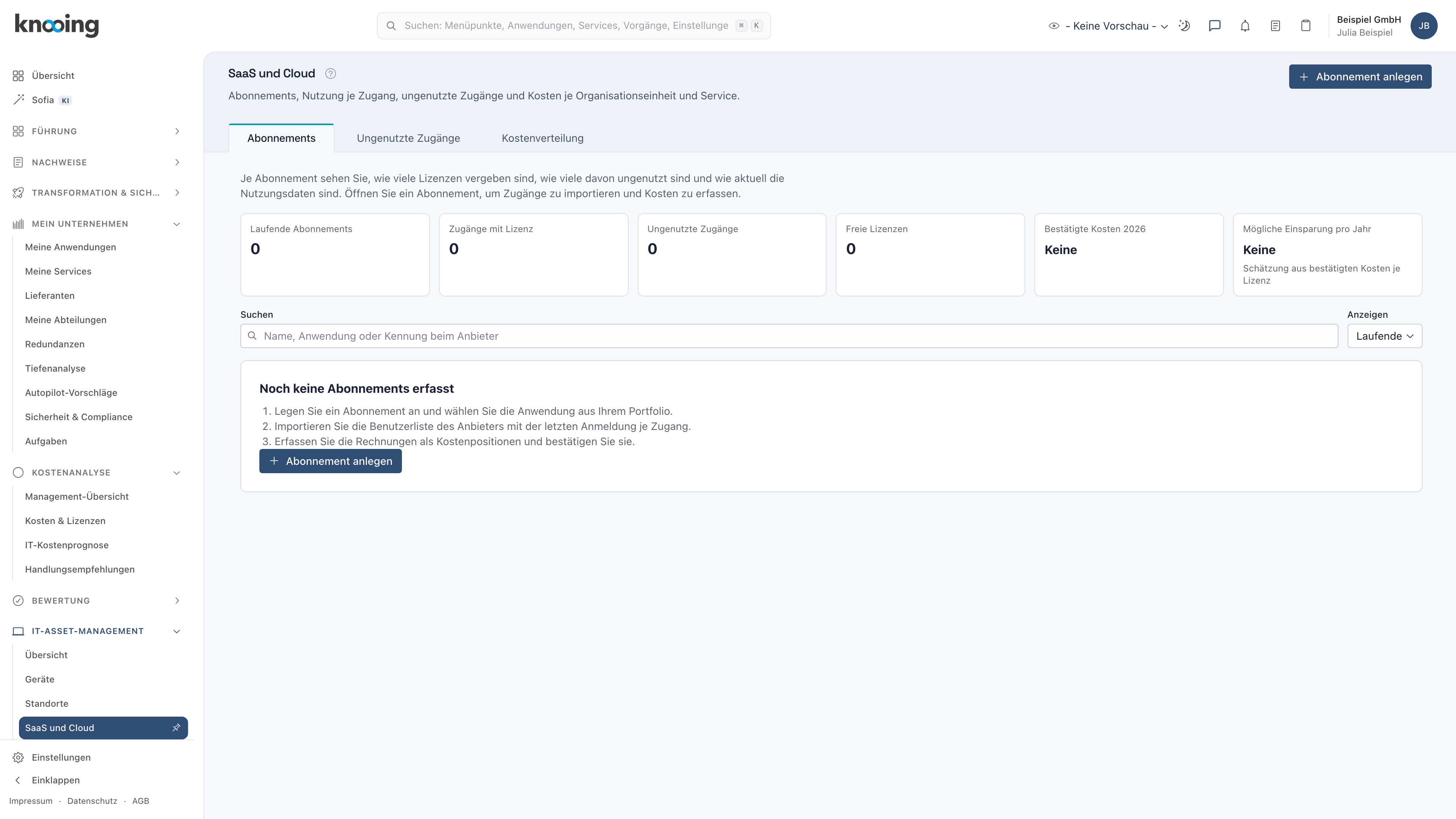Click the JB user avatar
This screenshot has height=819, width=1456.
(1424, 25)
